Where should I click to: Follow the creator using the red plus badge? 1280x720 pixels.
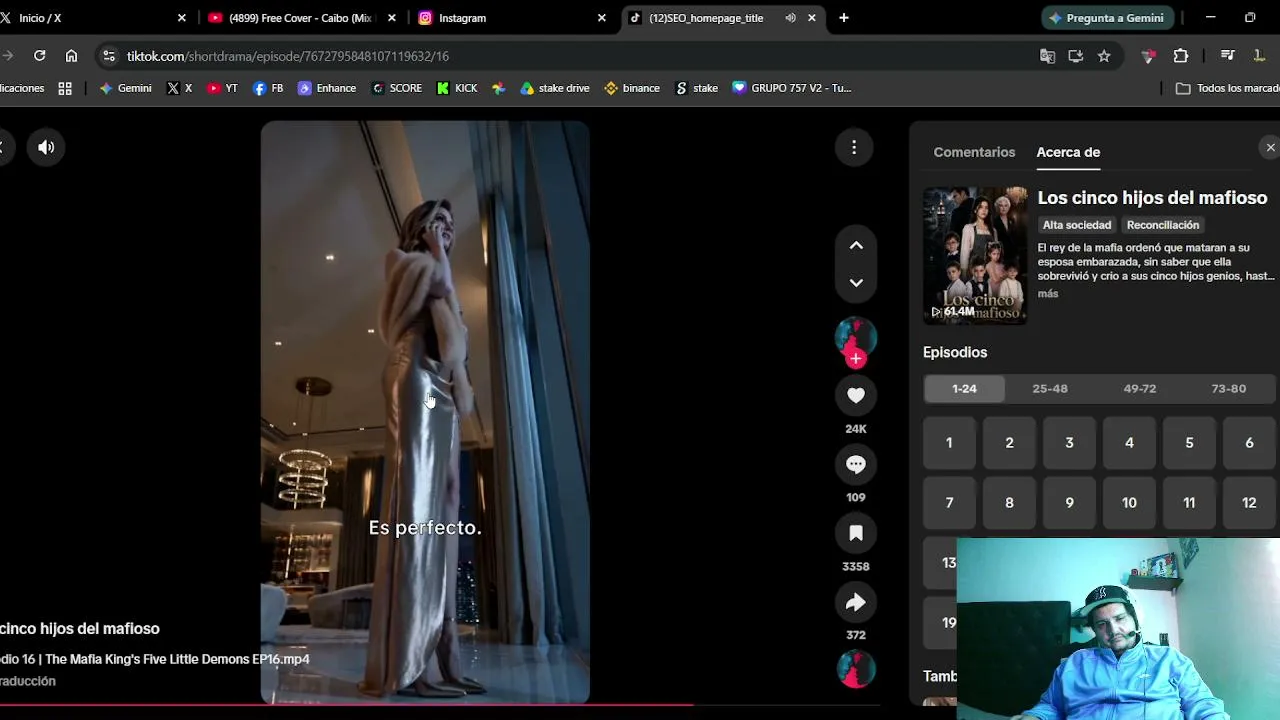(x=856, y=358)
